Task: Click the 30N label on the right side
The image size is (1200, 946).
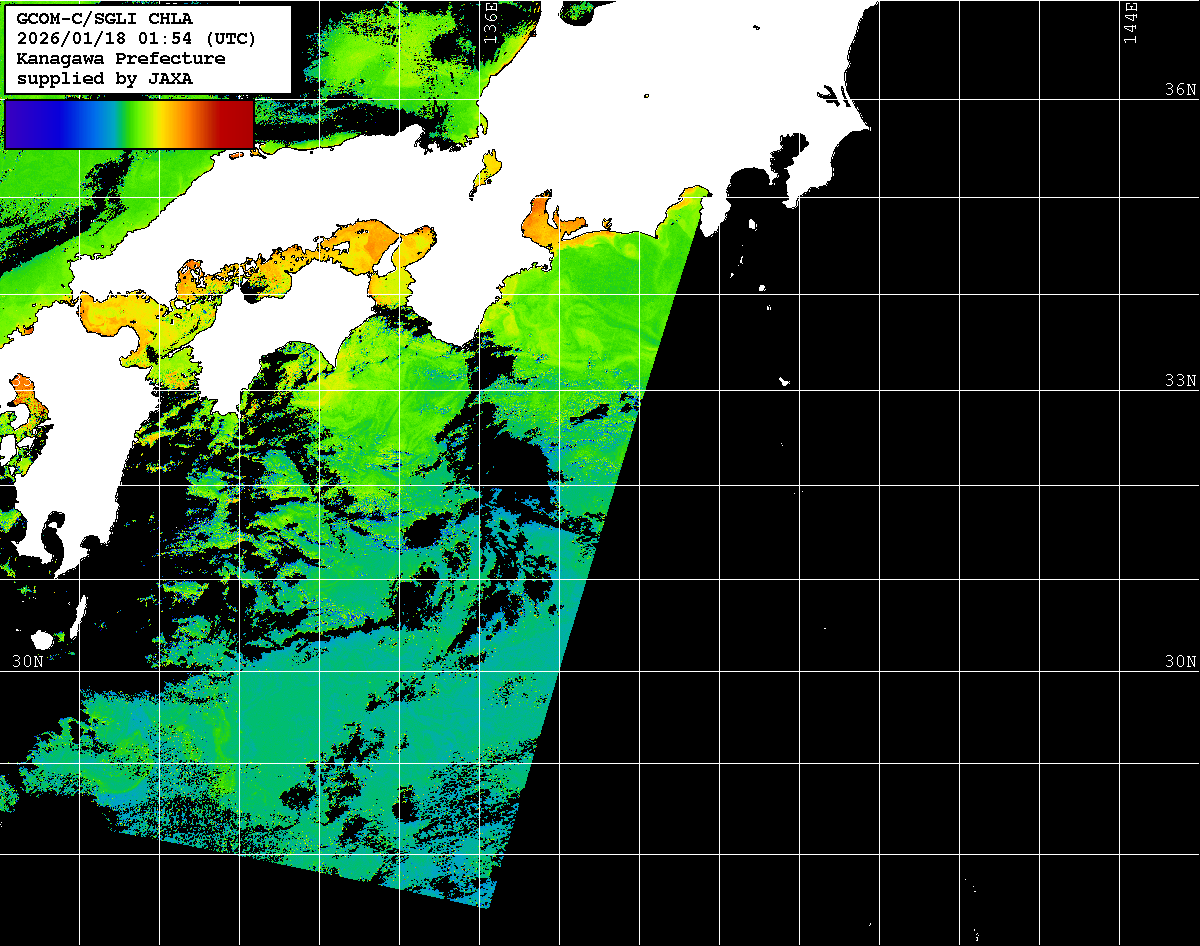Action: [1179, 662]
